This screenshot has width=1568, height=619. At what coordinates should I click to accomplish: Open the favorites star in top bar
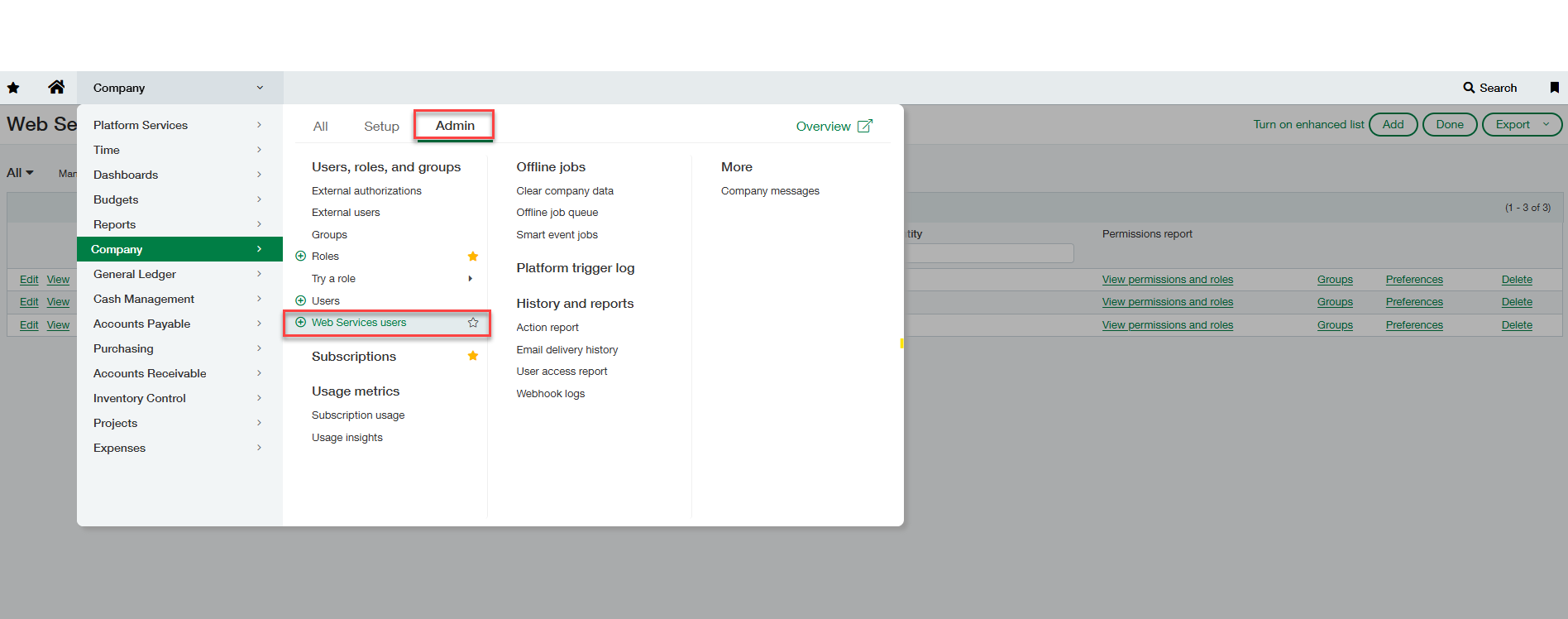click(x=13, y=88)
